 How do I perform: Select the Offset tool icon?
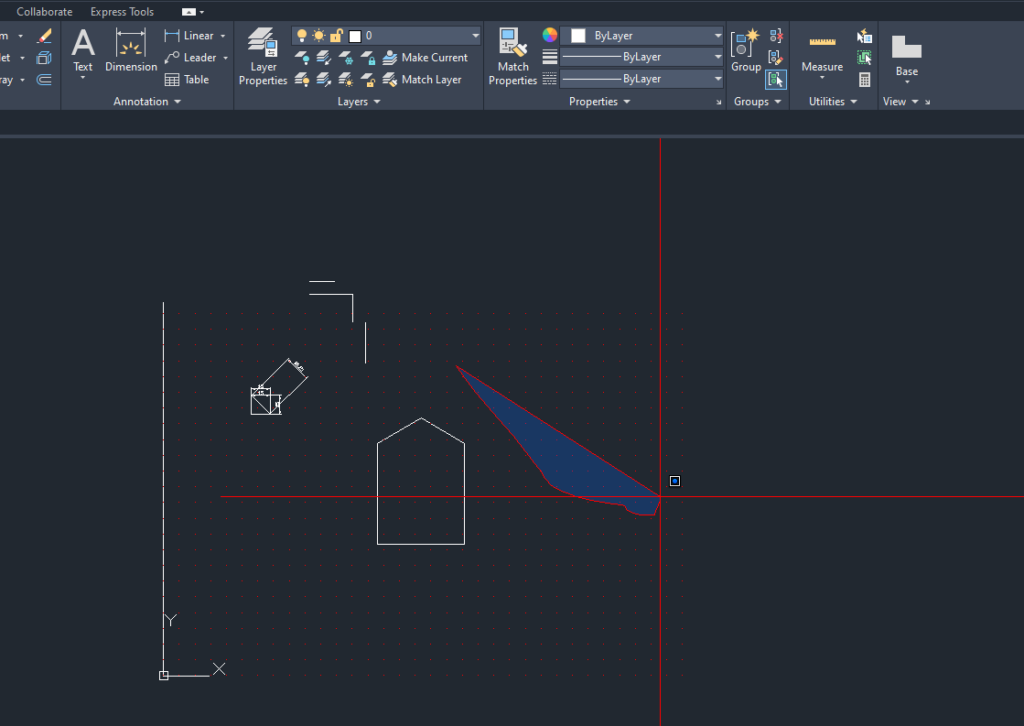[x=44, y=80]
